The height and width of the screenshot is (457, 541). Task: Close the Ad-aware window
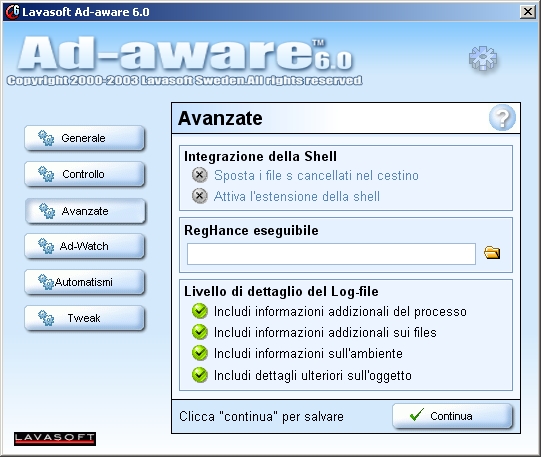coord(528,12)
